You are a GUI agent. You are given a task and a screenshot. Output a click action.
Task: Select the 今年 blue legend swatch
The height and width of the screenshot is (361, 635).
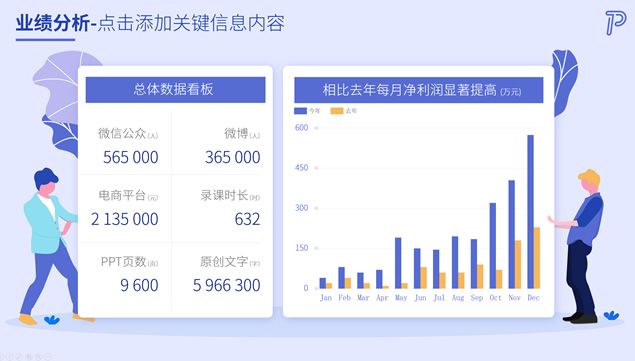[x=300, y=111]
